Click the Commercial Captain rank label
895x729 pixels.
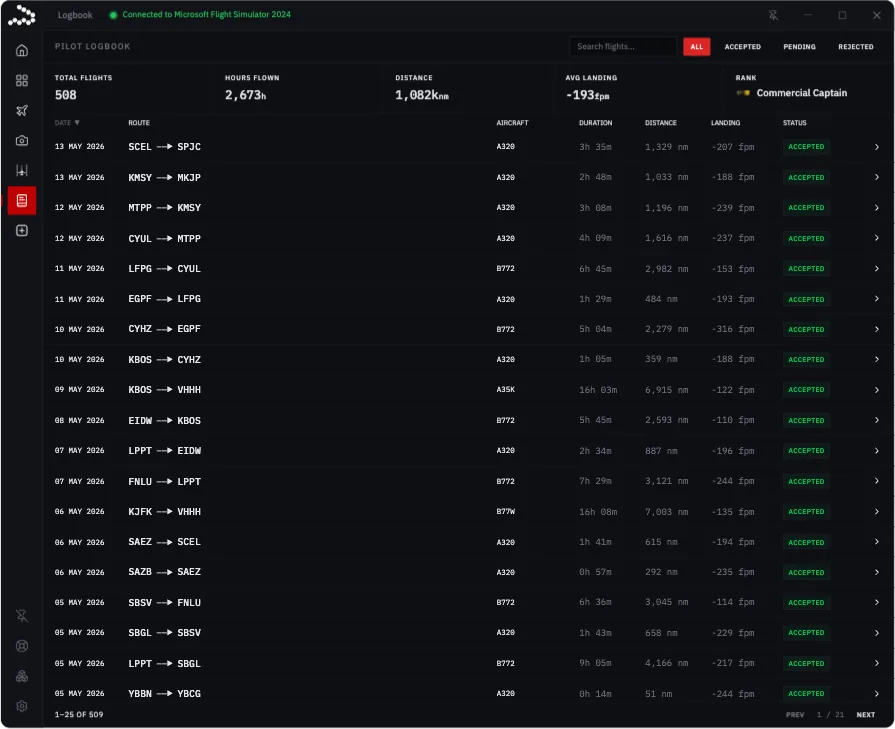801,93
